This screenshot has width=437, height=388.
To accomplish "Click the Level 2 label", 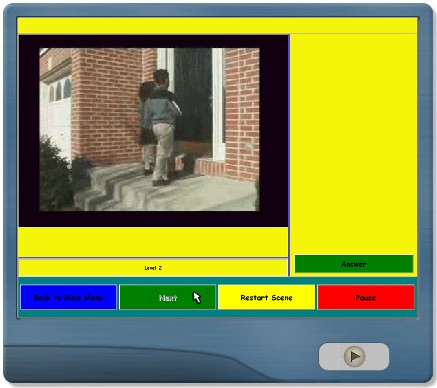I will click(x=153, y=268).
